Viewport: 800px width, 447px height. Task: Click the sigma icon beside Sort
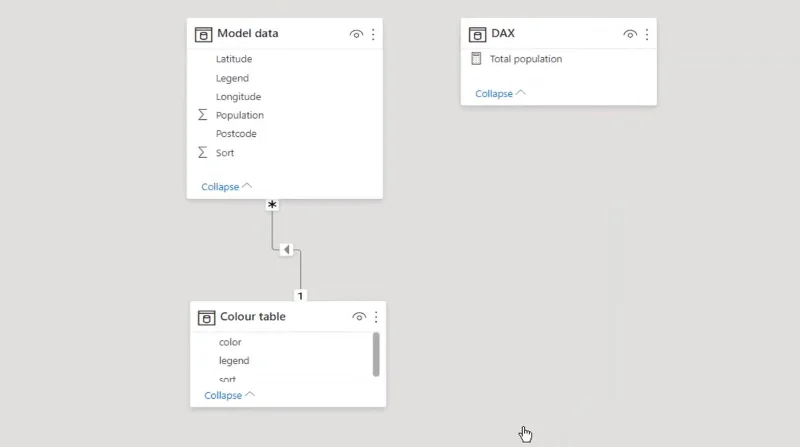(x=203, y=152)
